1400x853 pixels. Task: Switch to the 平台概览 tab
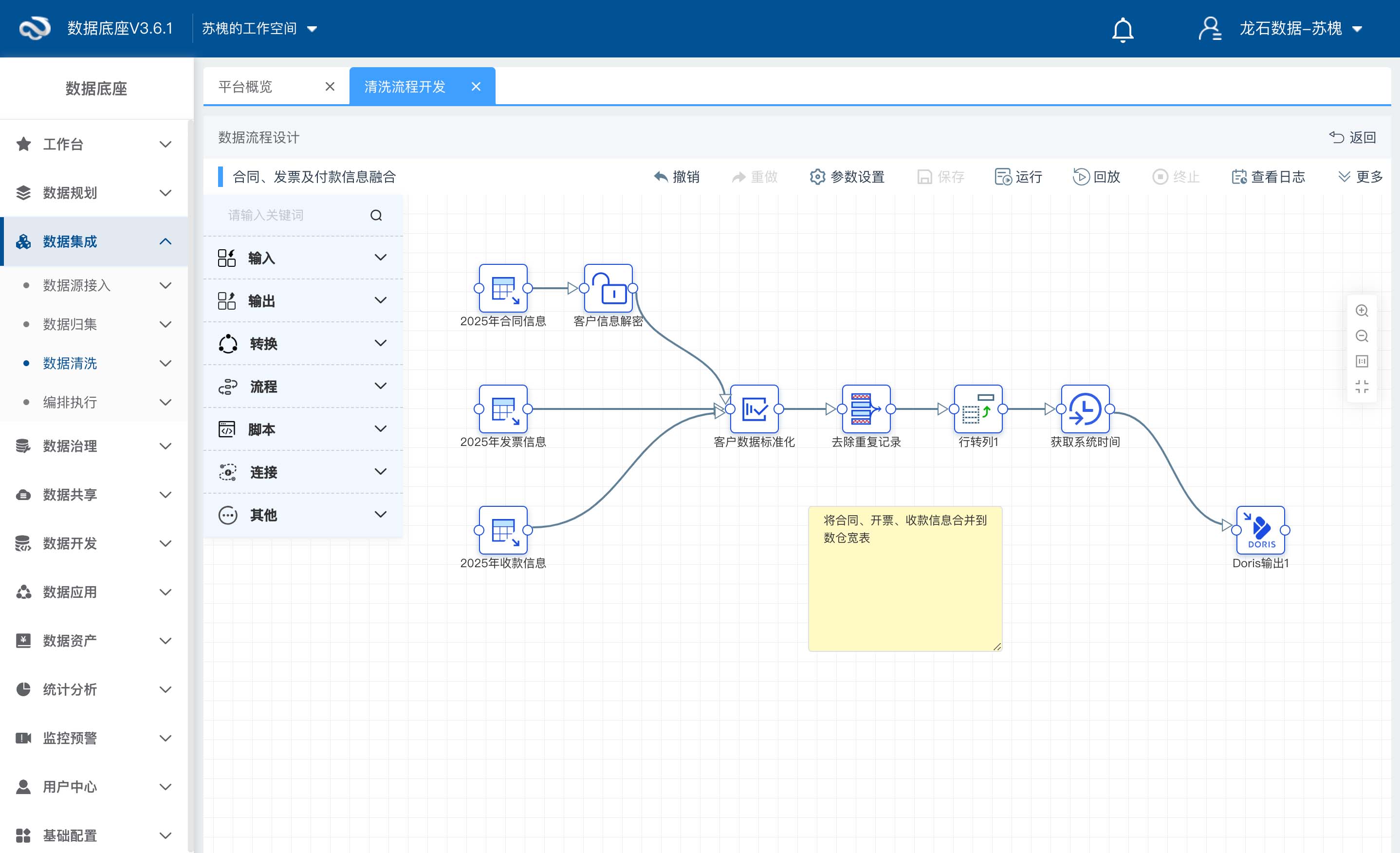pyautogui.click(x=245, y=87)
